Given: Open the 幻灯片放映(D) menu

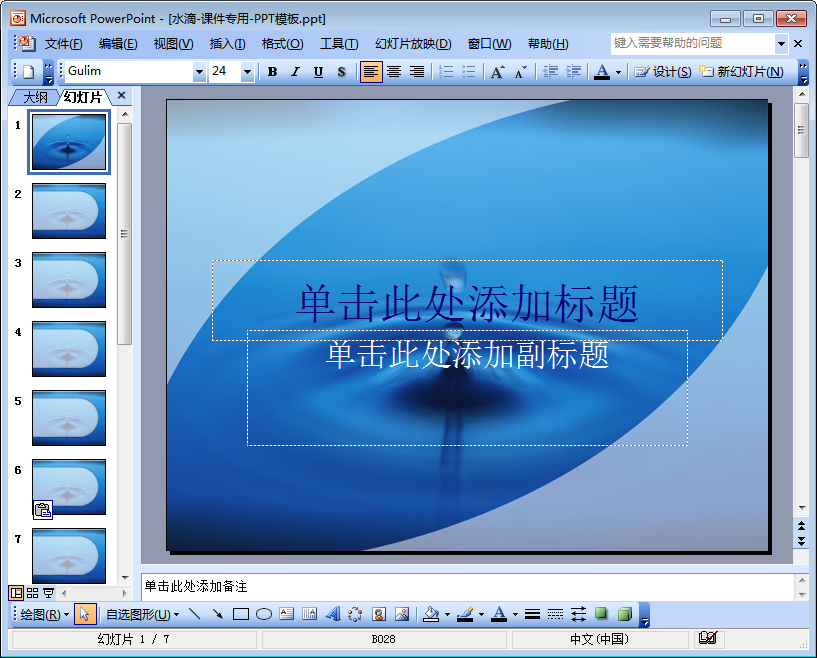Looking at the screenshot, I should coord(413,44).
